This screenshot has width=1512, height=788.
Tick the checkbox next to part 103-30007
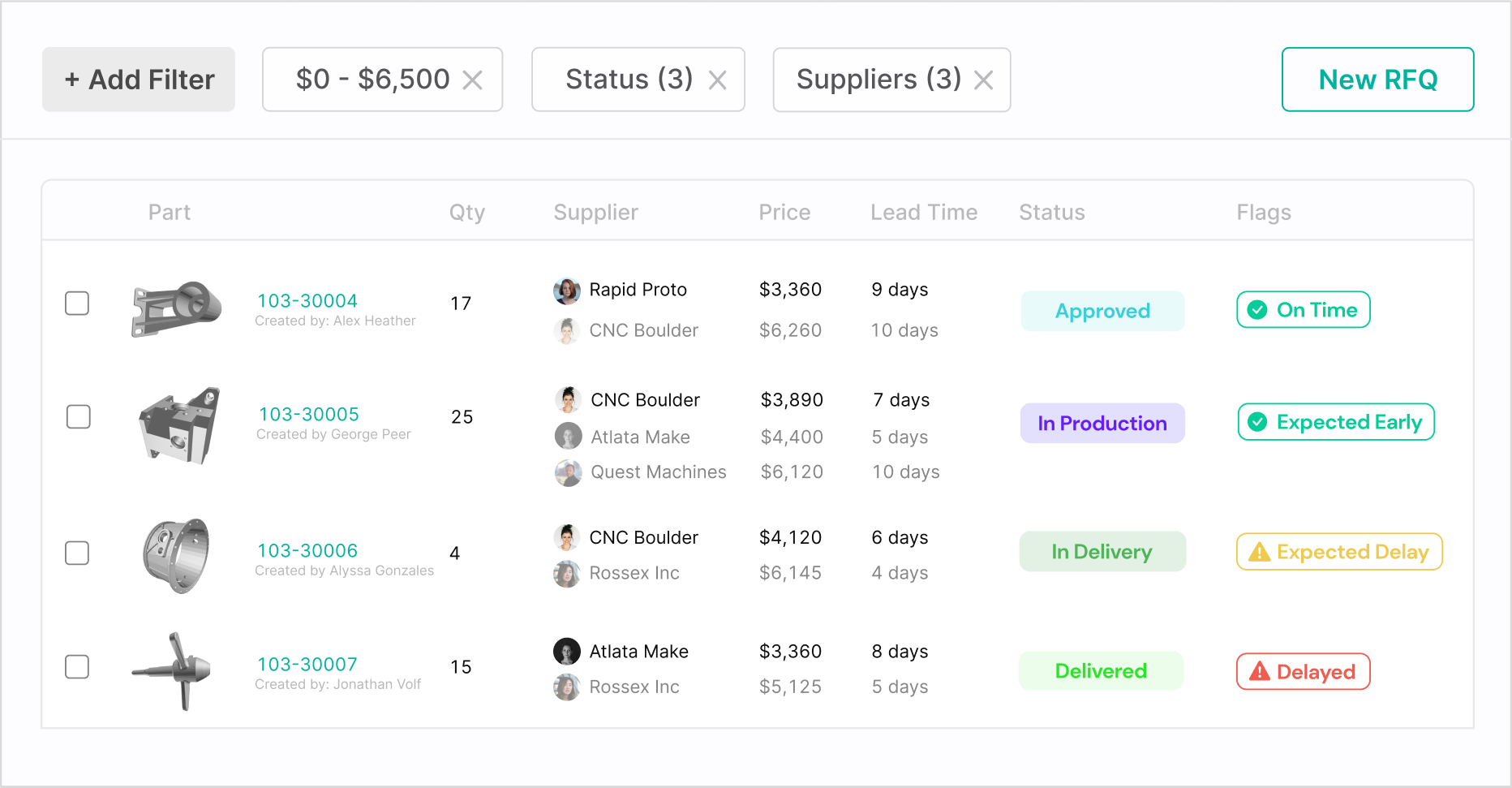(77, 666)
